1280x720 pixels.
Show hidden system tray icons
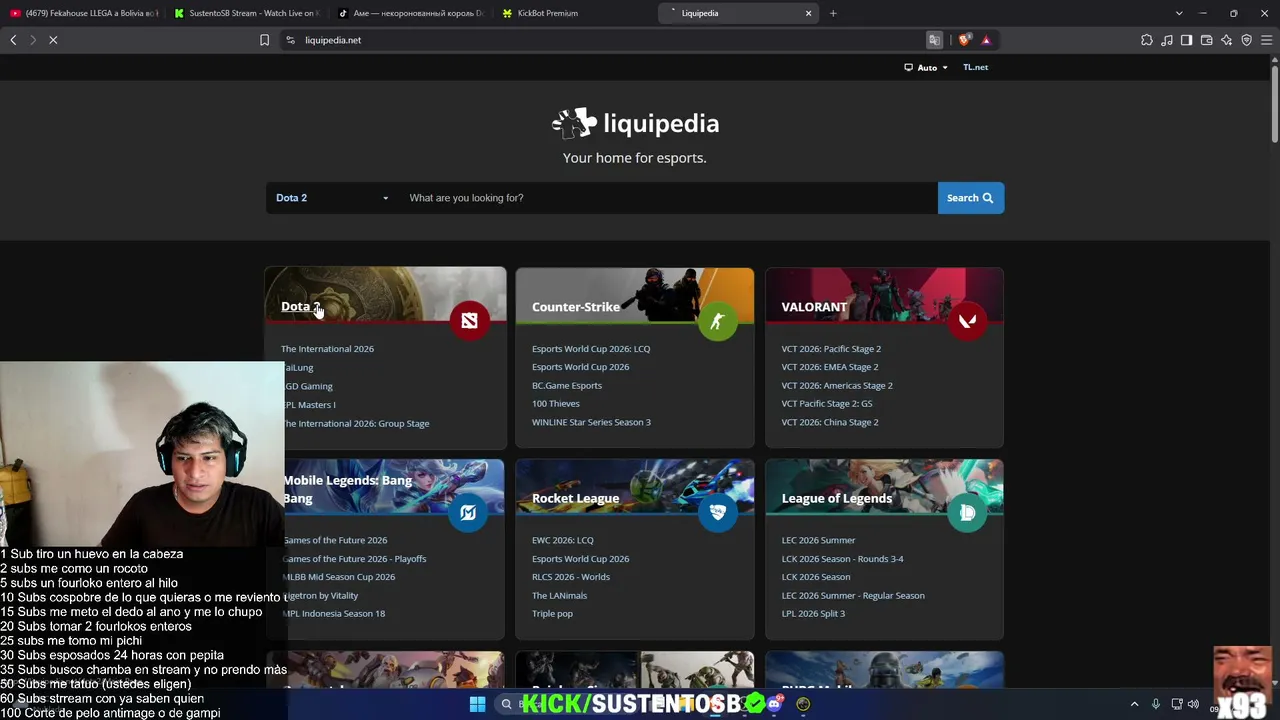click(1134, 704)
